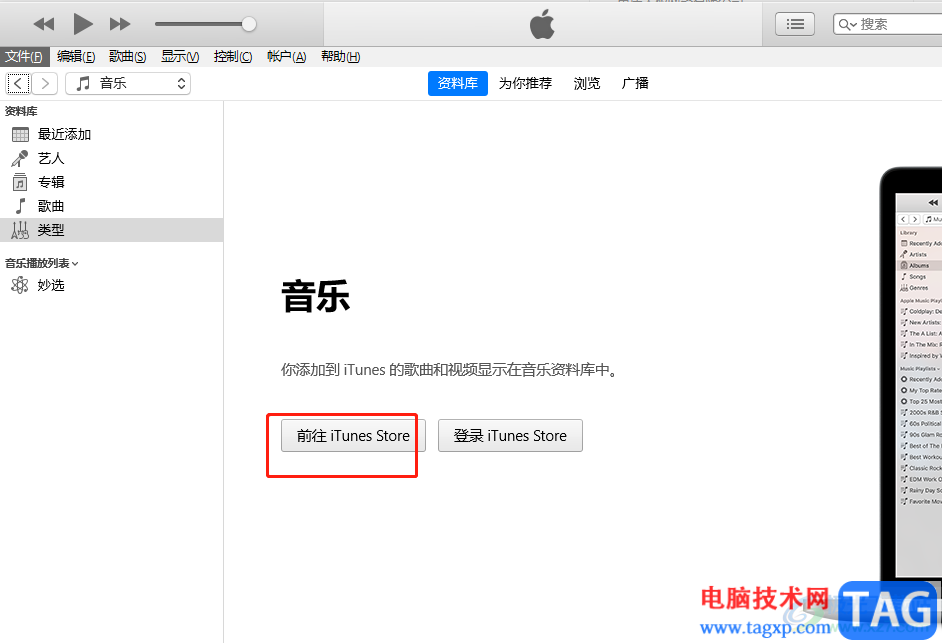Select 类型 in the sidebar
Image resolution: width=942 pixels, height=643 pixels.
click(111, 230)
